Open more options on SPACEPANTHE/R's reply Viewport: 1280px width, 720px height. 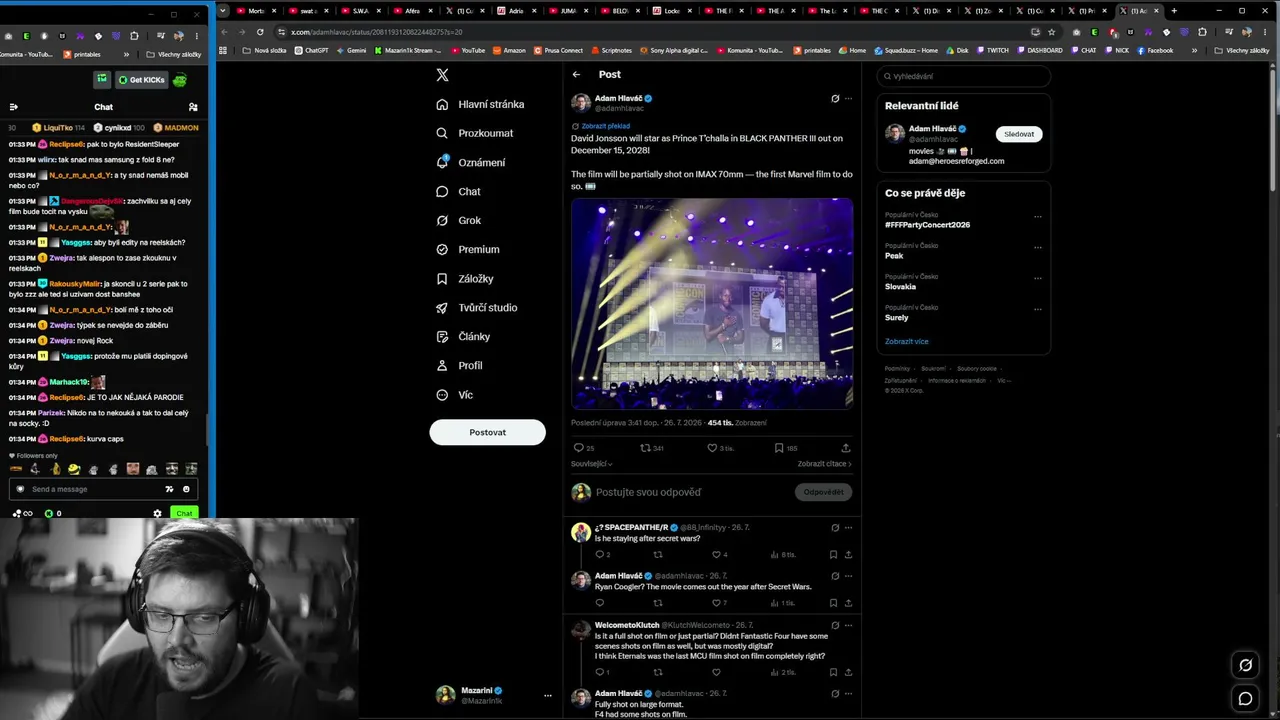pyautogui.click(x=848, y=527)
